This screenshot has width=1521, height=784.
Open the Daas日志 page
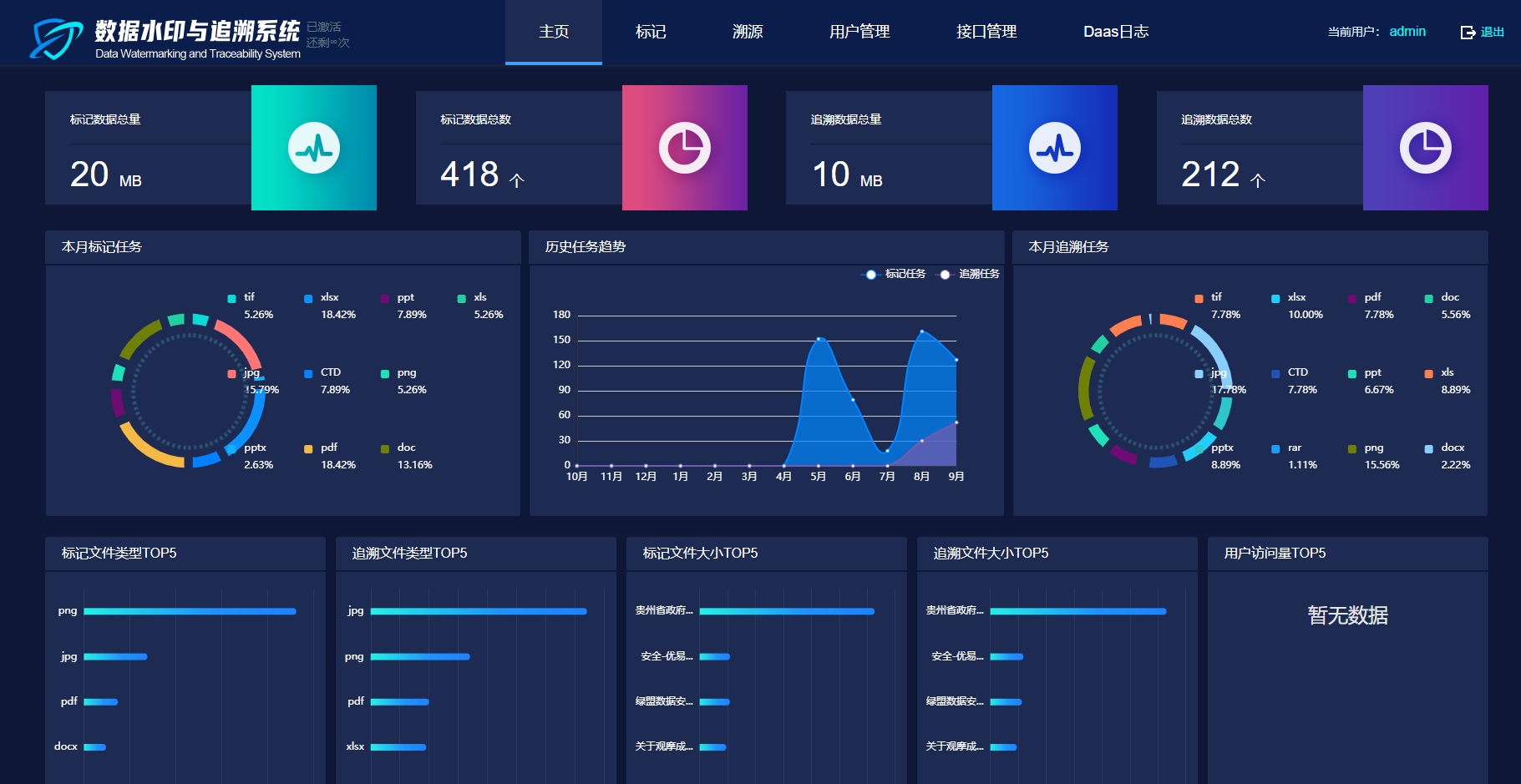coord(1116,32)
